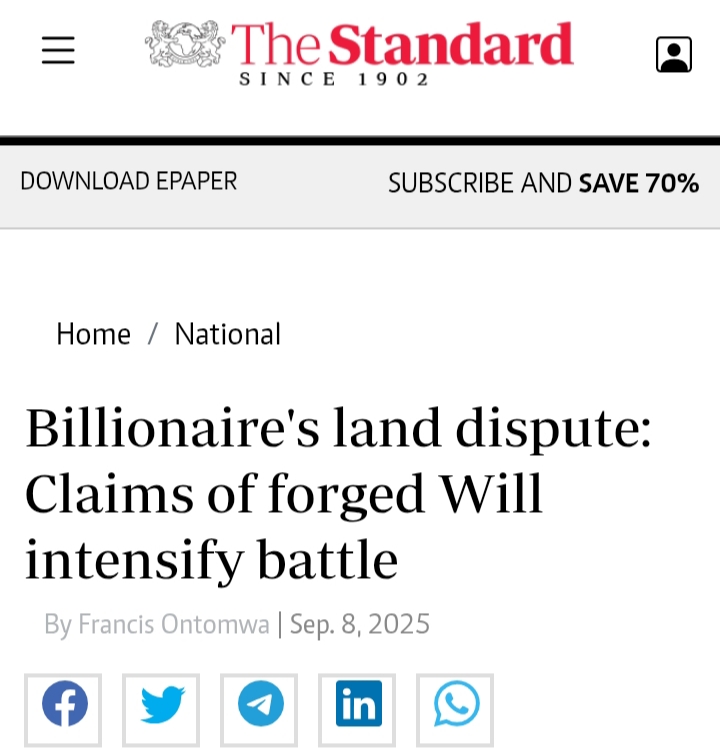Click the lion crest emblem
This screenshot has width=720, height=751.
click(186, 44)
